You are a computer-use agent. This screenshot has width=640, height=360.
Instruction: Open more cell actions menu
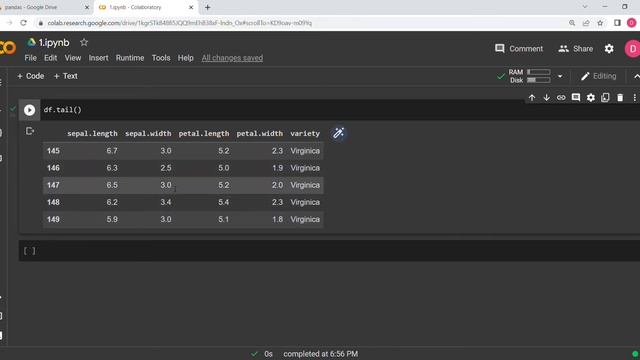click(634, 98)
